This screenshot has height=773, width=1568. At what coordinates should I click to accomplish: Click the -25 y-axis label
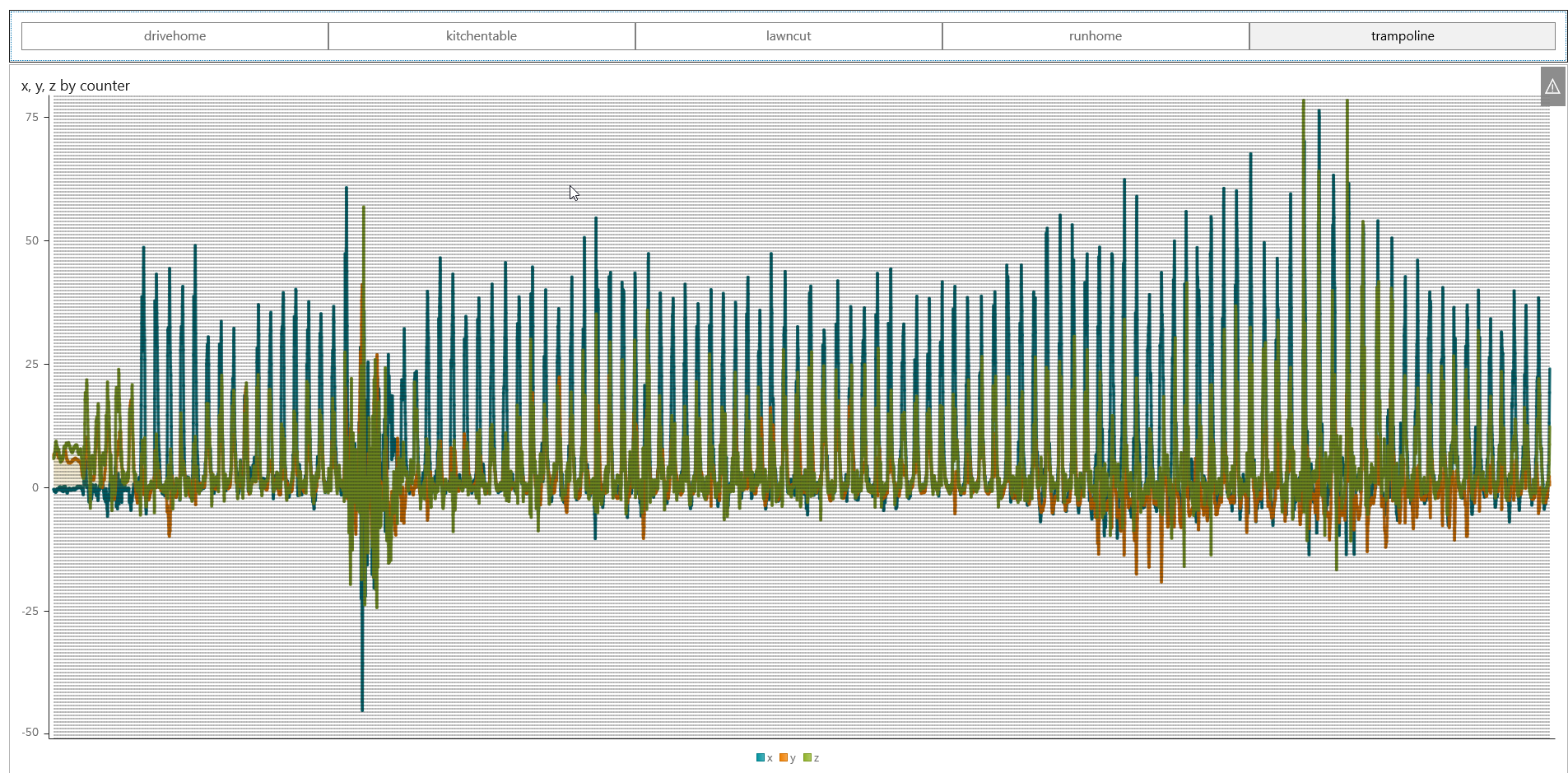(30, 611)
